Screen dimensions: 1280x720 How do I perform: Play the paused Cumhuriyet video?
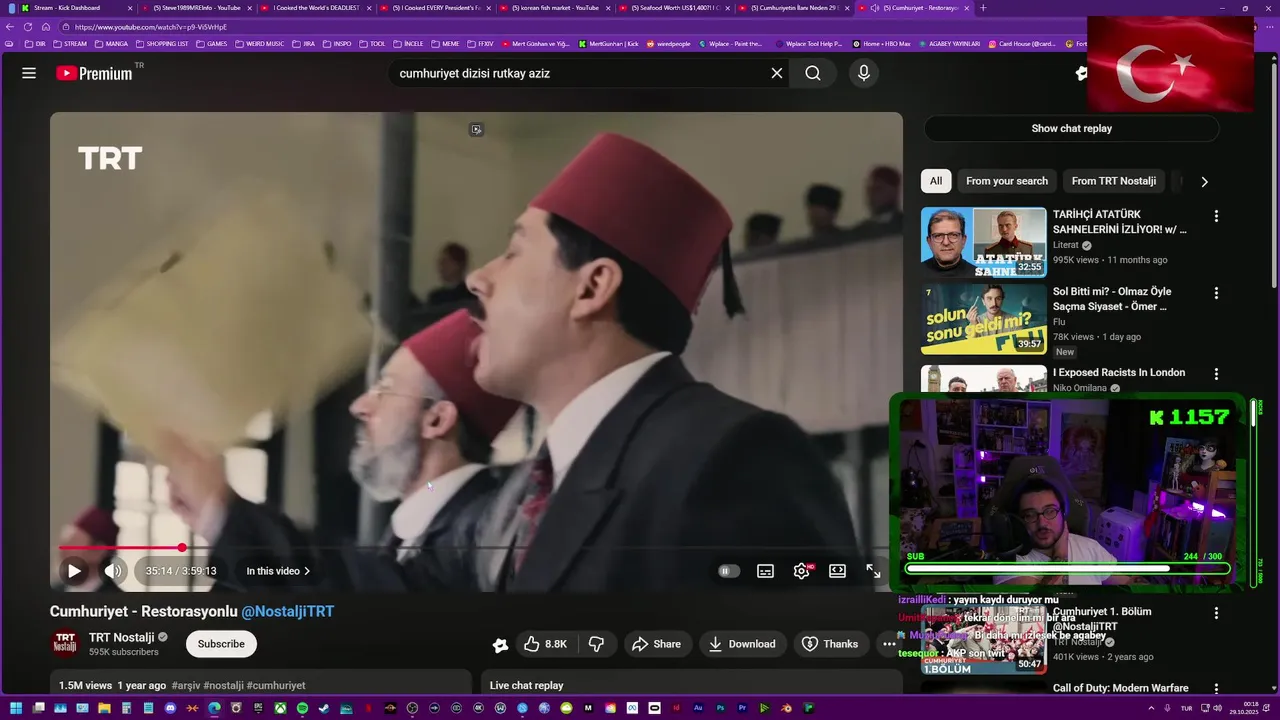[x=74, y=571]
